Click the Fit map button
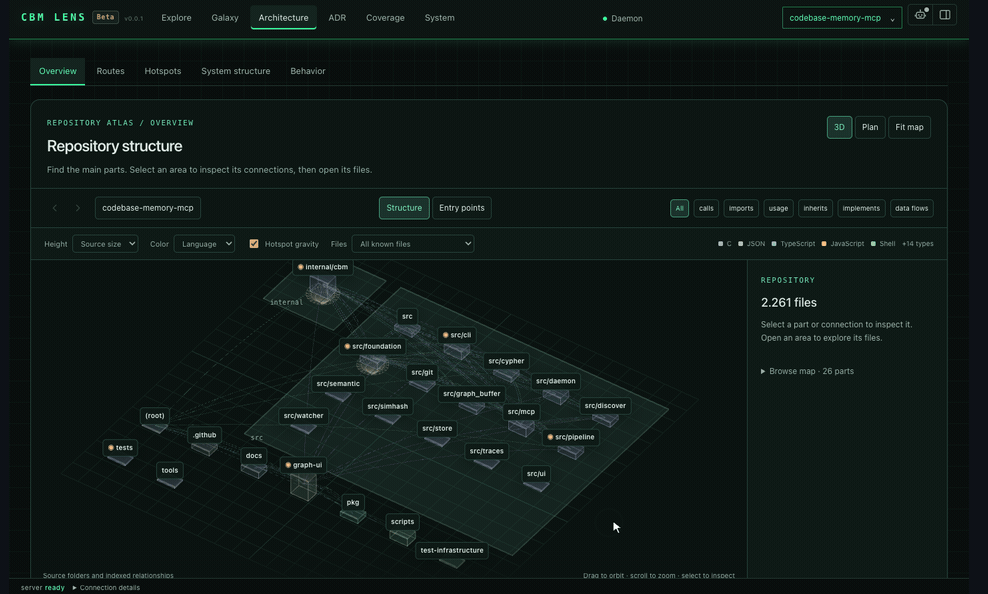The height and width of the screenshot is (594, 988). click(909, 127)
